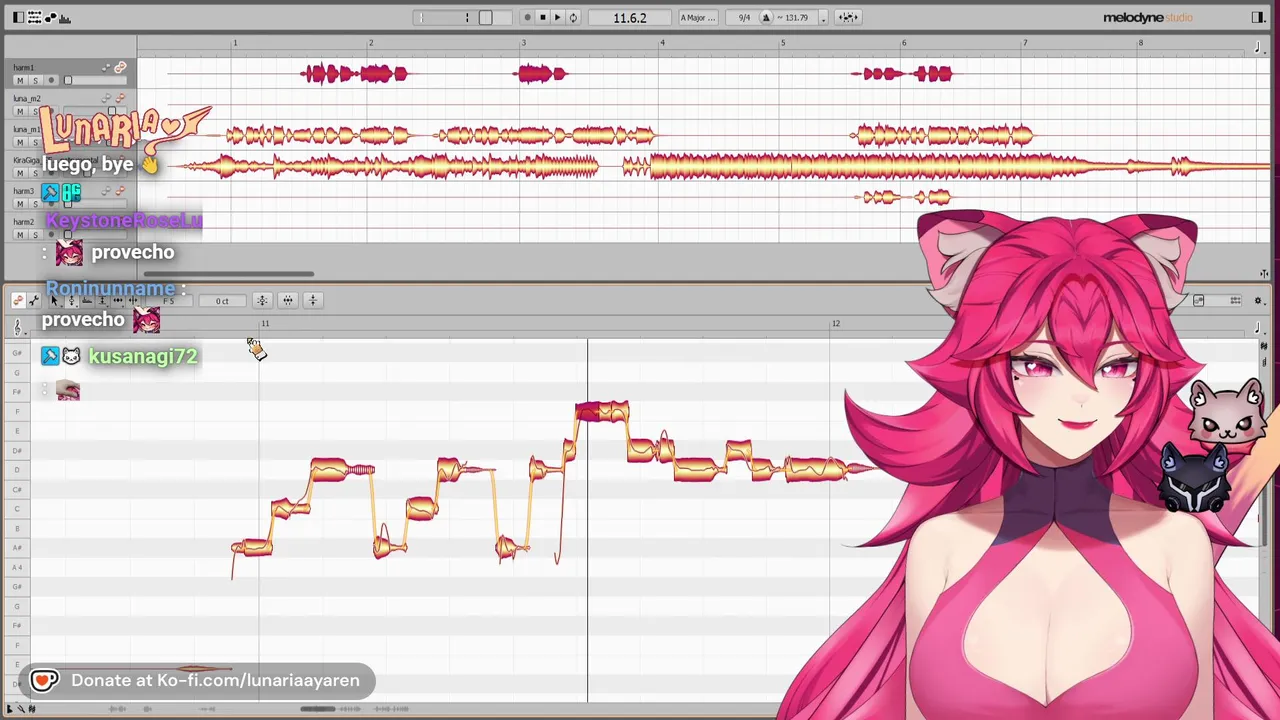Viewport: 1280px width, 720px height.
Task: Click harm1 grey reference track icon
Action: click(106, 67)
